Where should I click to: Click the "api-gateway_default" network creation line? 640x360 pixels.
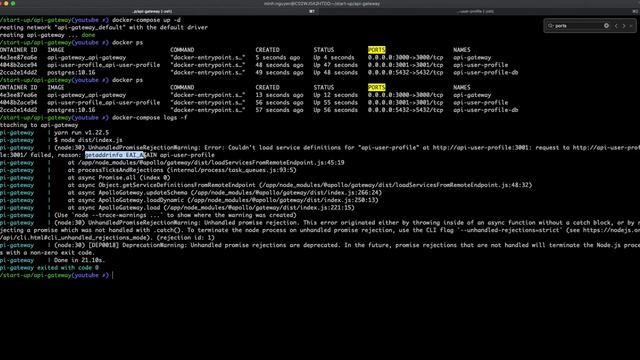[104, 27]
